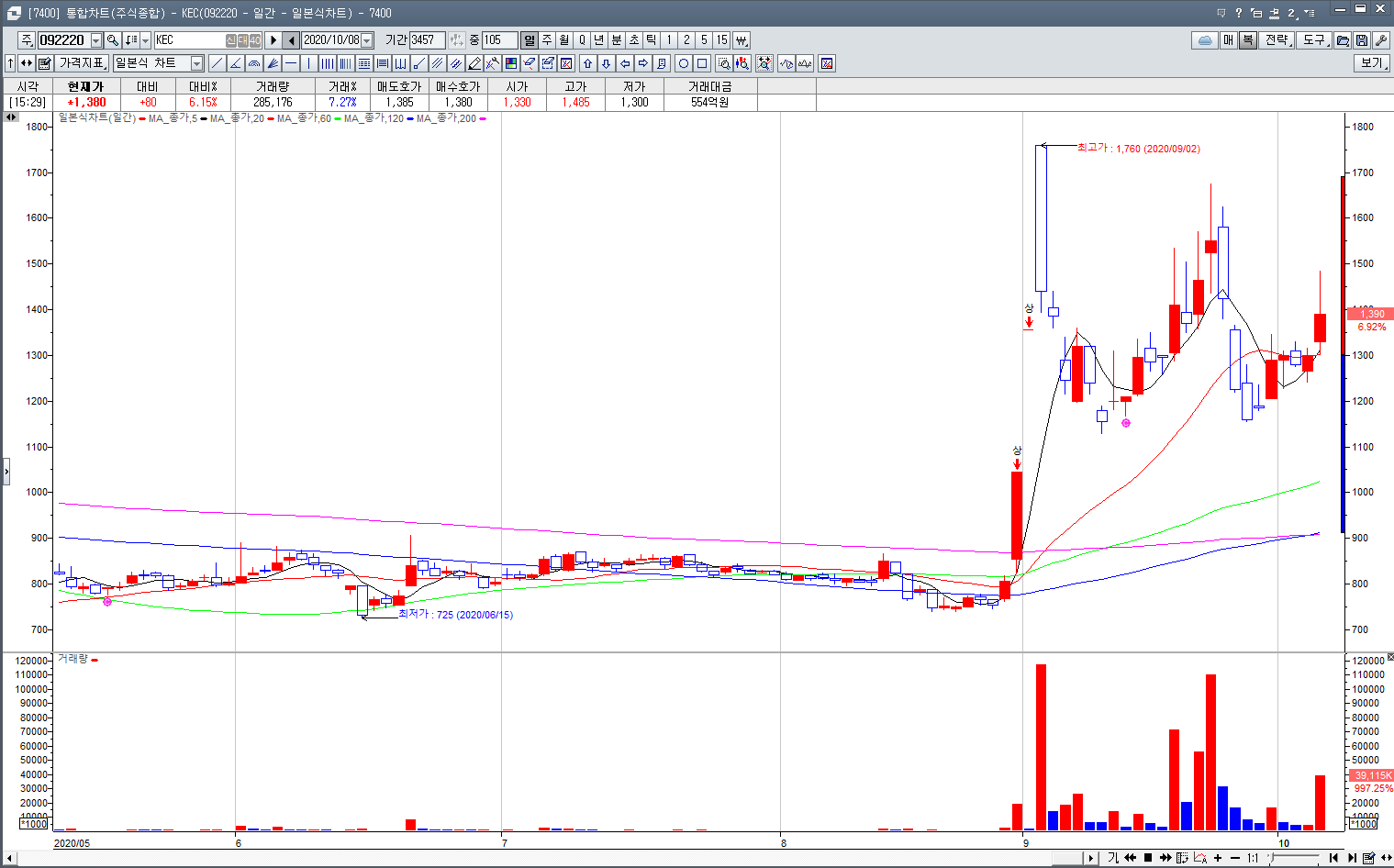Toggle the tick (틱) period button
This screenshot has height=868, width=1394.
pyautogui.click(x=652, y=40)
